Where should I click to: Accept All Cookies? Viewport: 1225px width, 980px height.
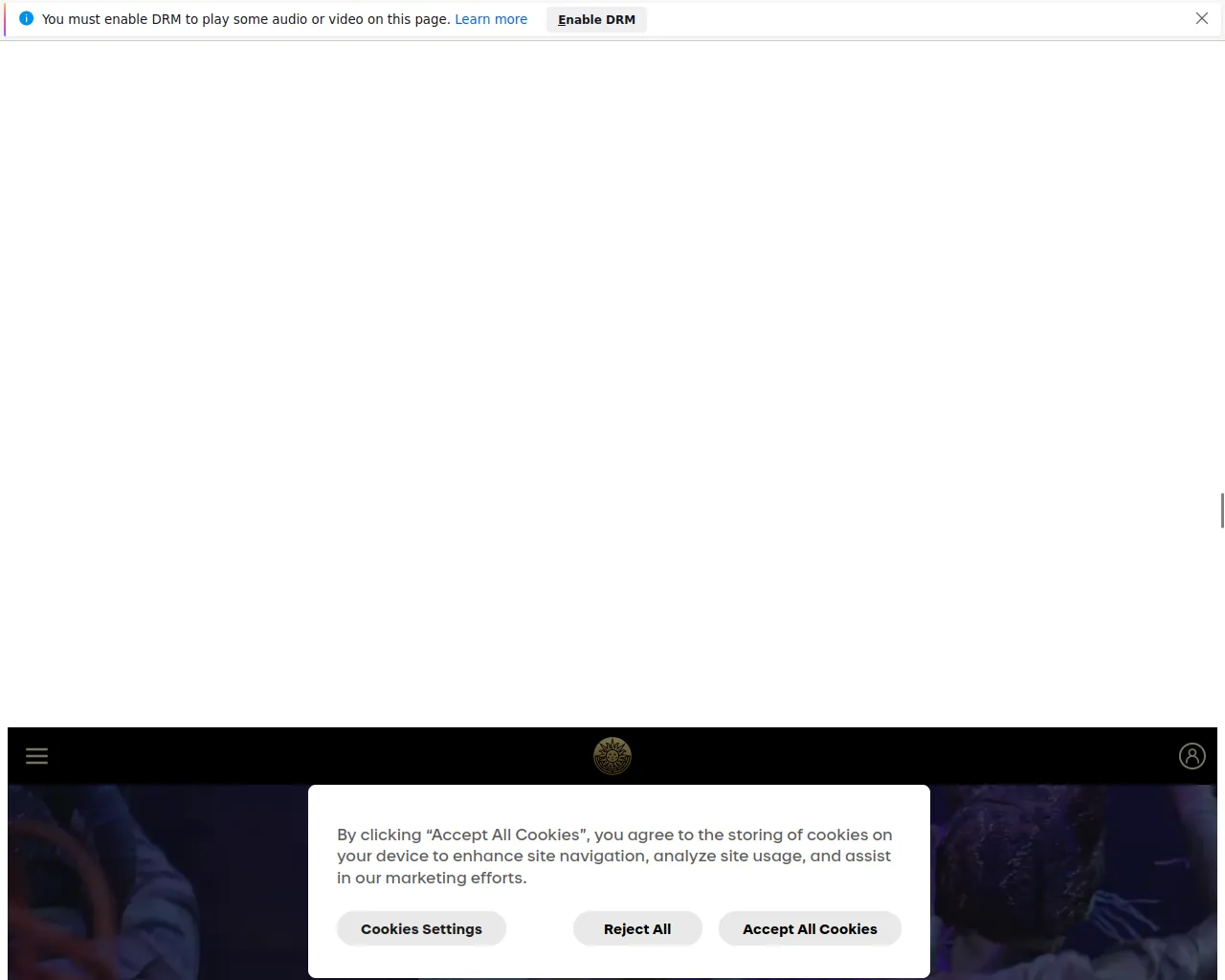click(810, 928)
